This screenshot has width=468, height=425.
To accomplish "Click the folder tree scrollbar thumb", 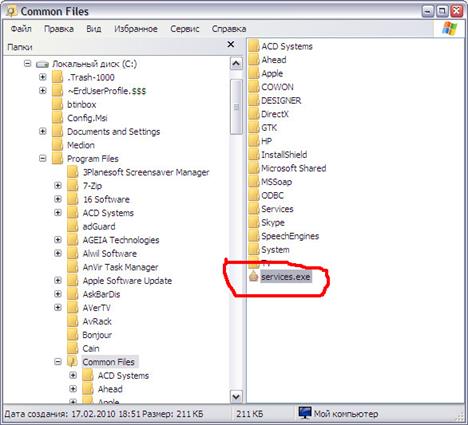I will (236, 107).
